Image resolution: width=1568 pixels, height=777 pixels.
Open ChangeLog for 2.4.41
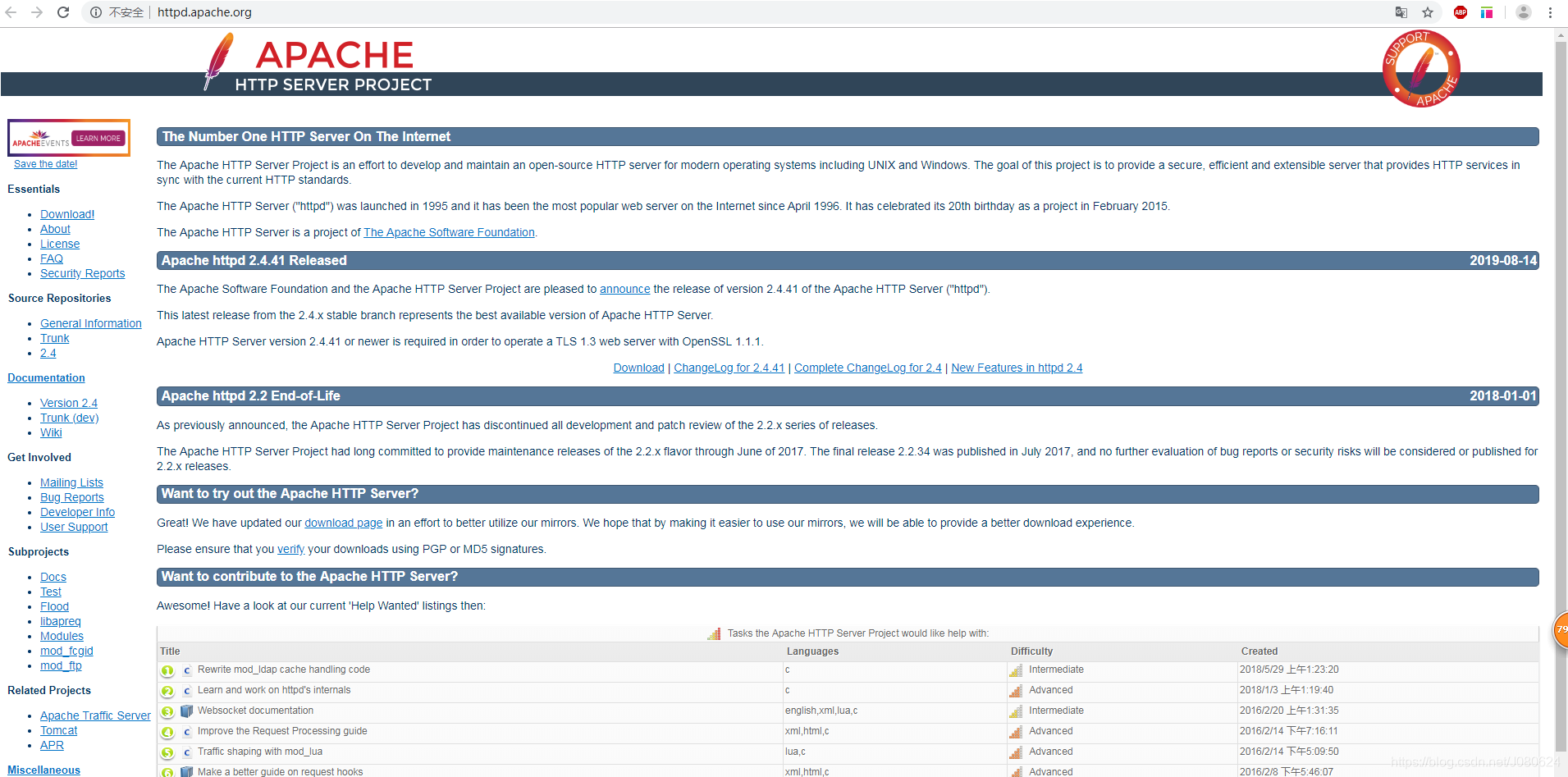point(729,368)
